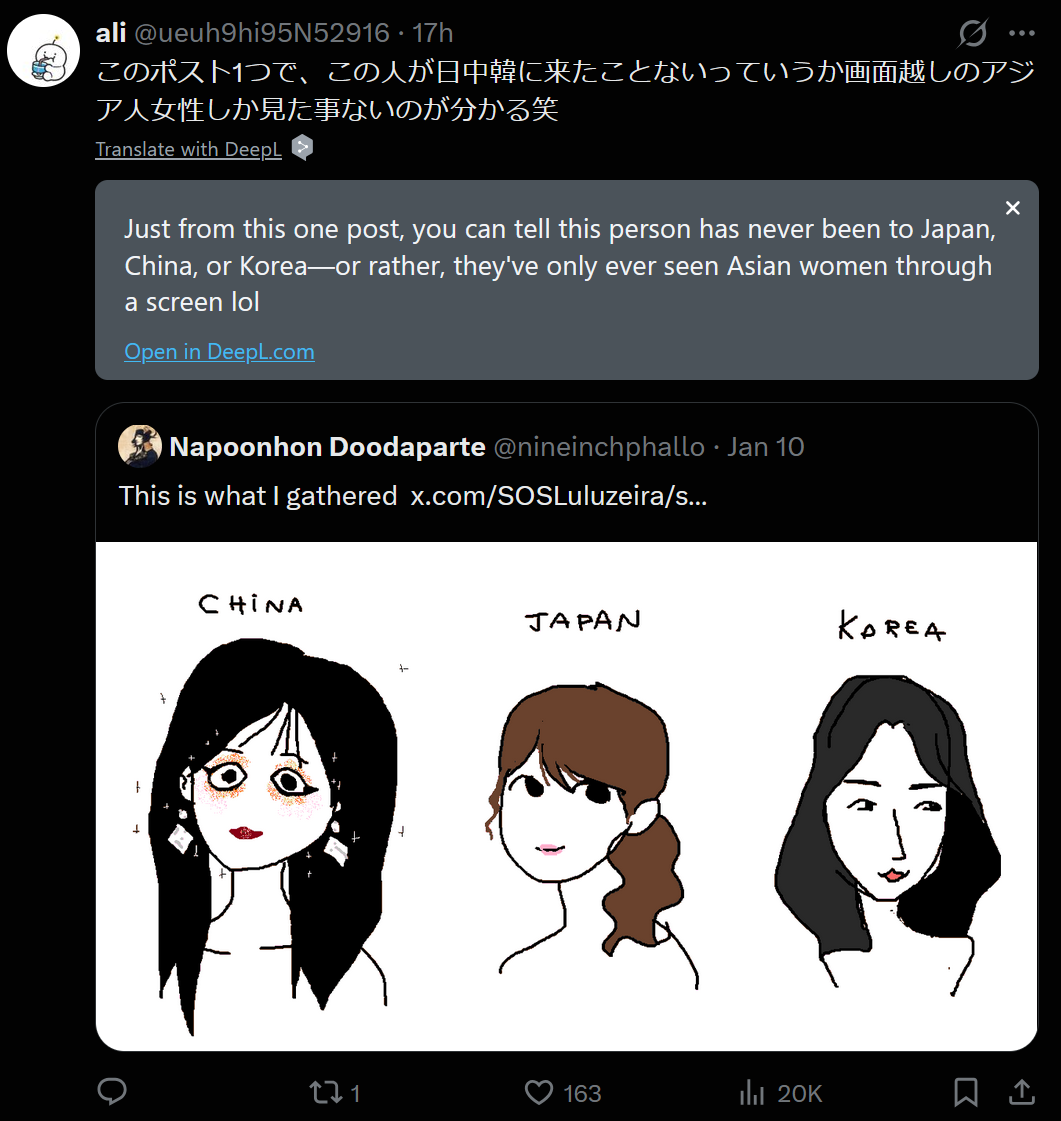Image resolution: width=1061 pixels, height=1121 pixels.
Task: Open in DeepL.com link
Action: tap(219, 352)
